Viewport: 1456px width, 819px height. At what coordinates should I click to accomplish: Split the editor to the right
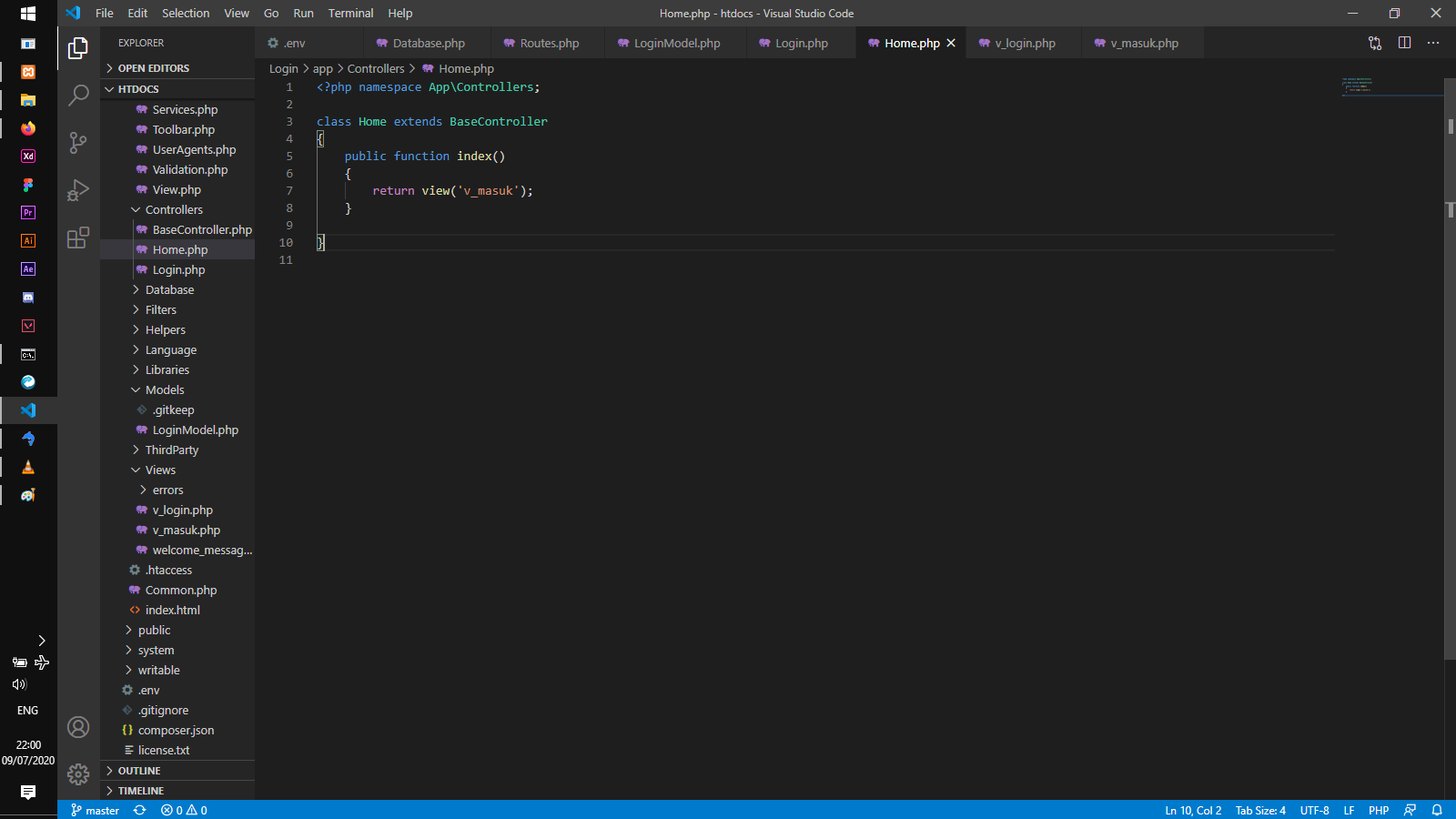tap(1404, 43)
